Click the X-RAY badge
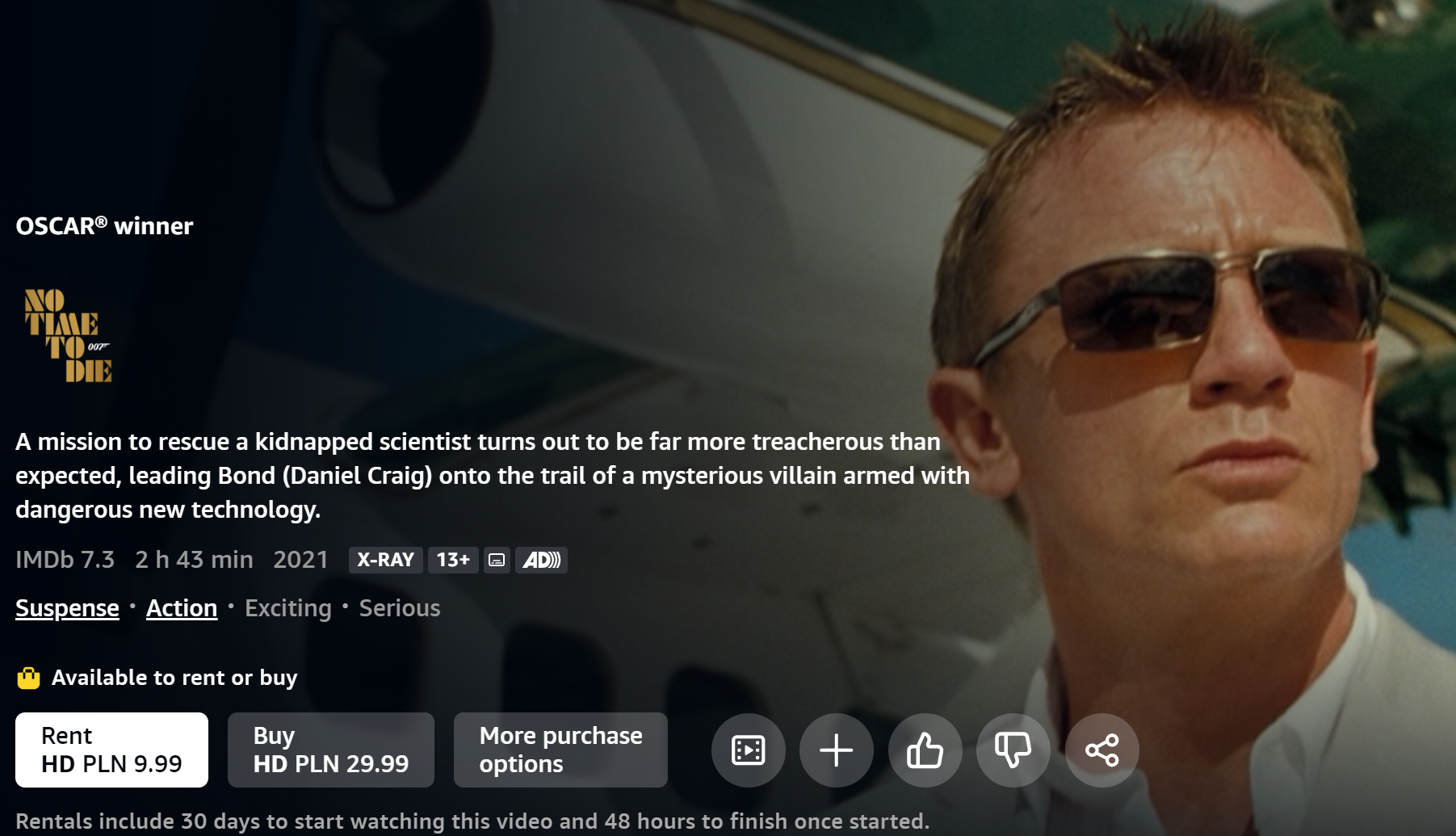 (x=385, y=560)
